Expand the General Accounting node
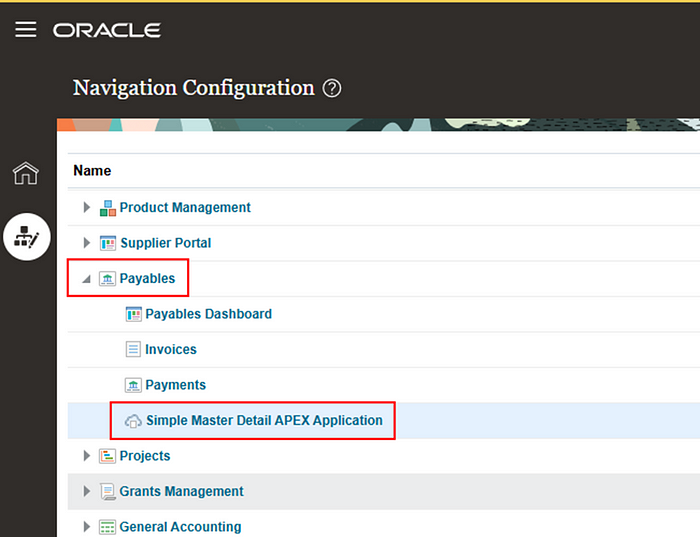 [87, 527]
